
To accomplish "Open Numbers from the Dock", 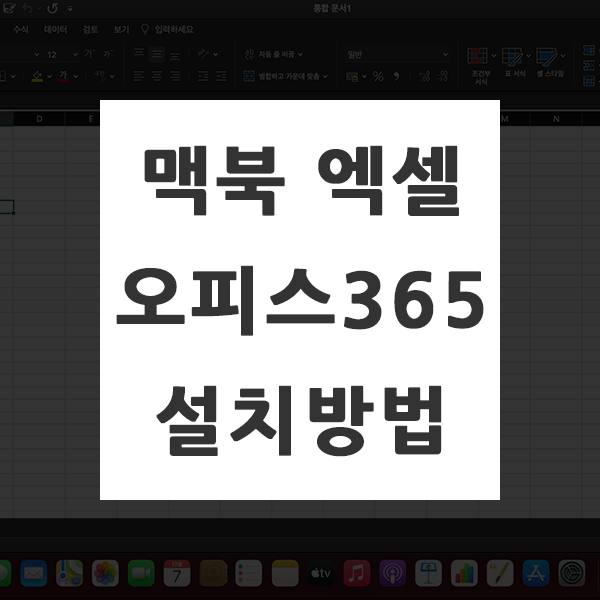I will (x=464, y=573).
